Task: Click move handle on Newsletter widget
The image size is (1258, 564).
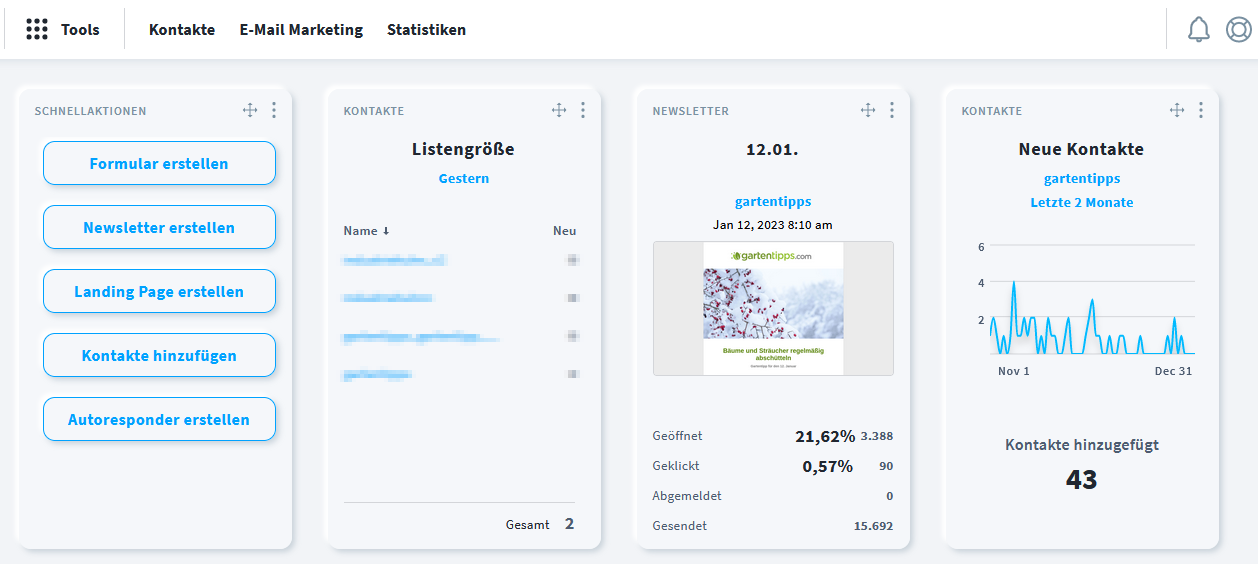Action: point(868,110)
